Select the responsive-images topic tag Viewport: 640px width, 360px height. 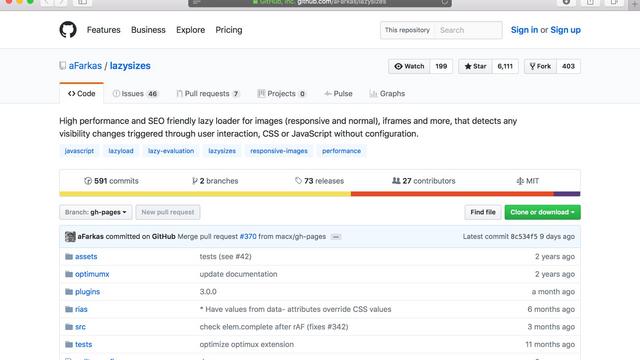coord(279,151)
